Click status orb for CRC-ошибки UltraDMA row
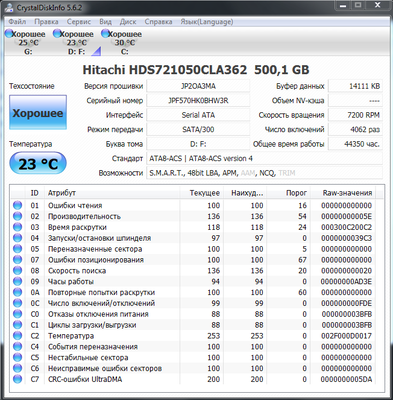 pos(17,379)
